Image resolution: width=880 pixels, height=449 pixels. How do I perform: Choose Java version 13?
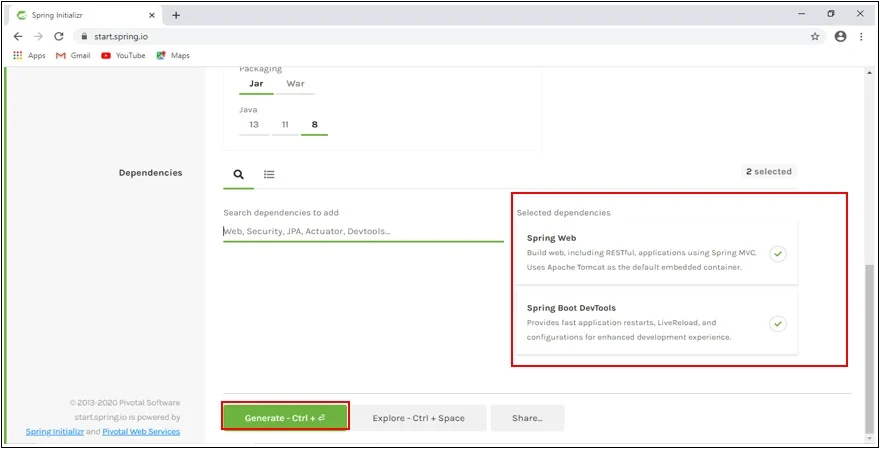tap(254, 125)
